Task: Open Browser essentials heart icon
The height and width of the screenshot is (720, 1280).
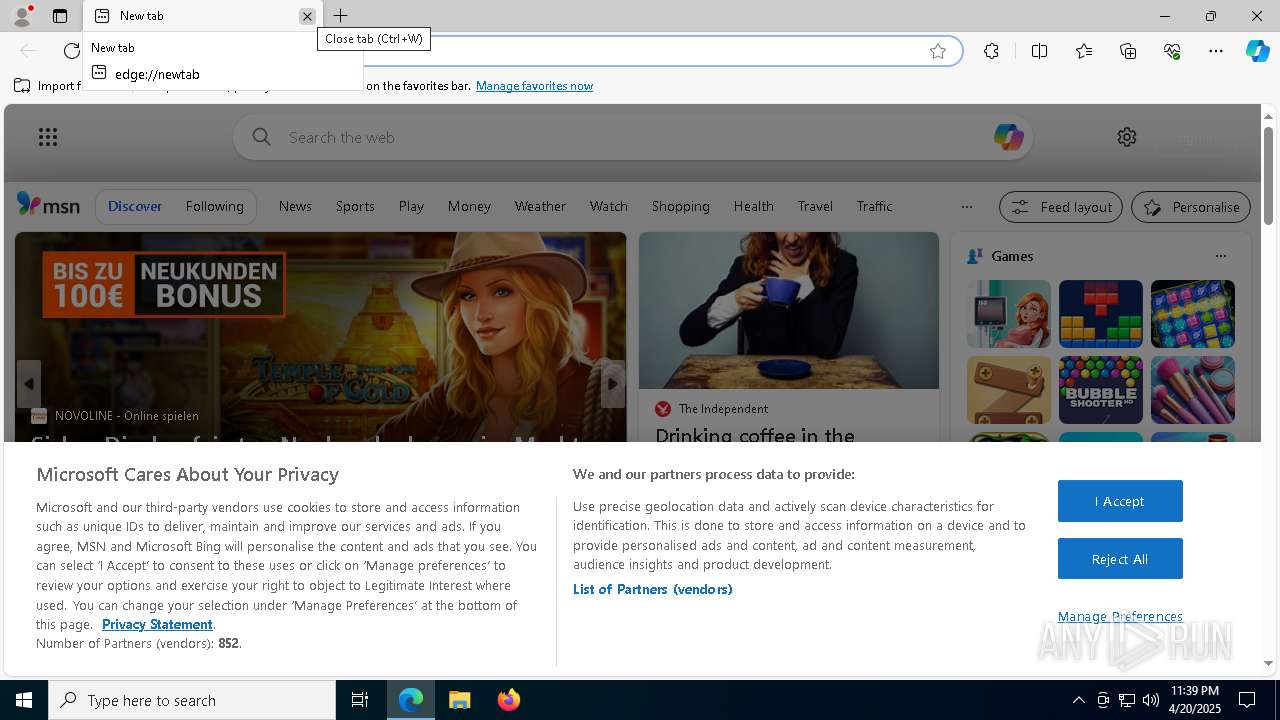Action: pyautogui.click(x=1172, y=51)
